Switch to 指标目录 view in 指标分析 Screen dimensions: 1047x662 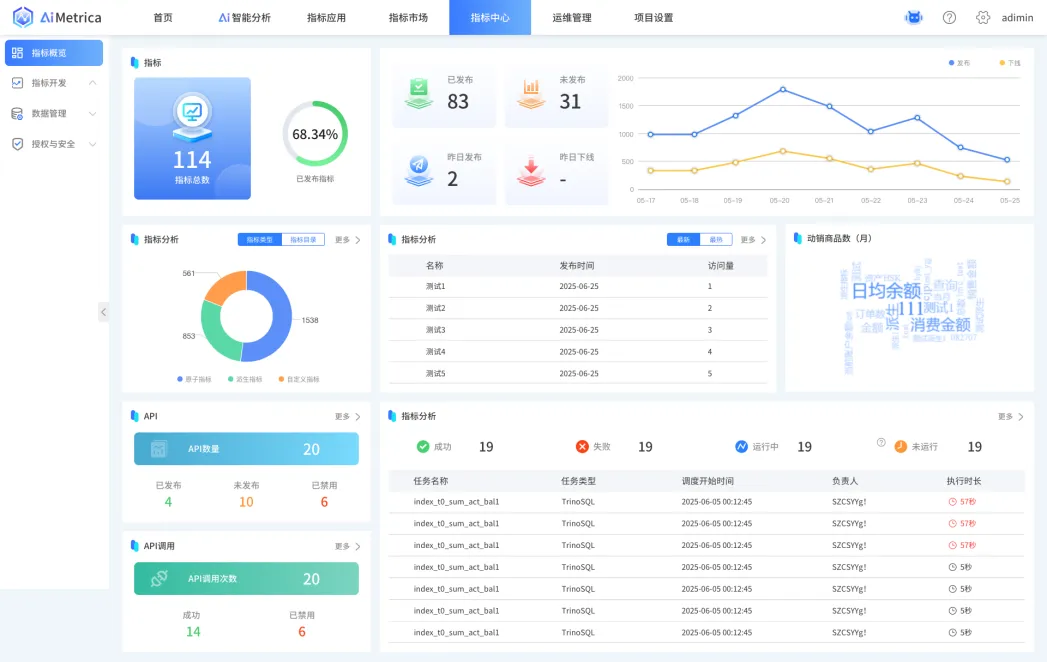(x=303, y=240)
